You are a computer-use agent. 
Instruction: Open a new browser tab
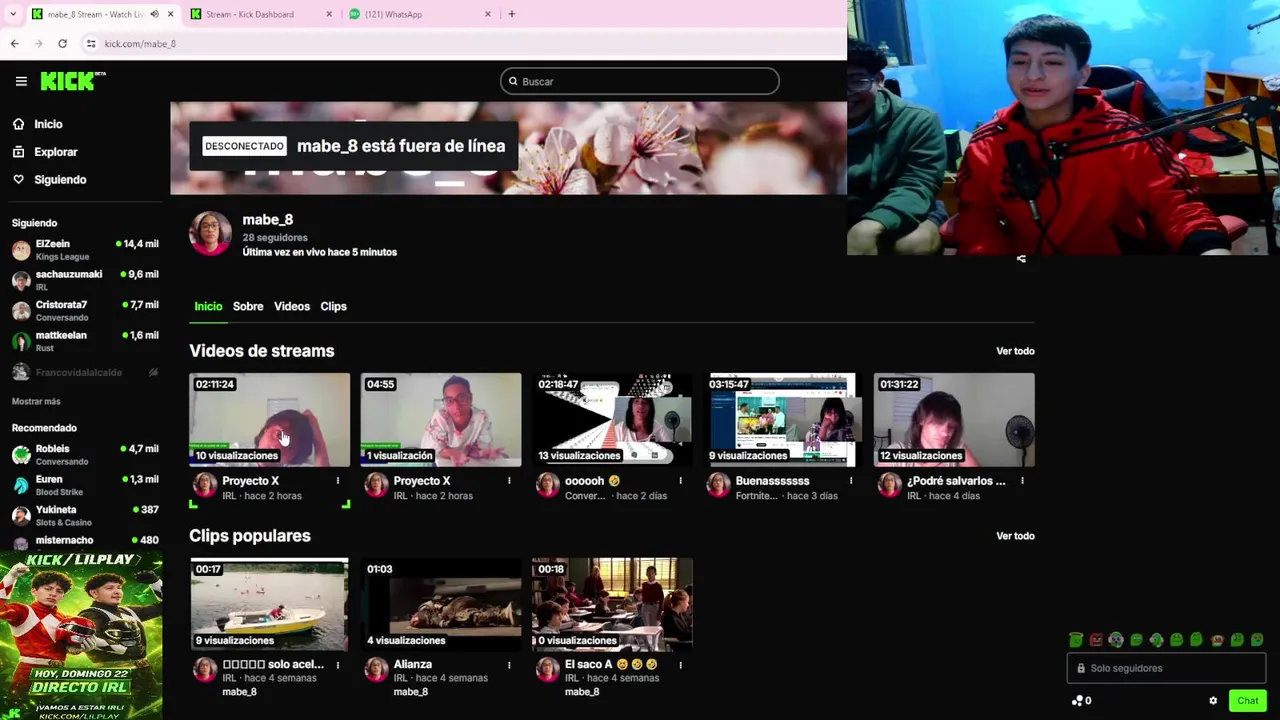pyautogui.click(x=511, y=14)
